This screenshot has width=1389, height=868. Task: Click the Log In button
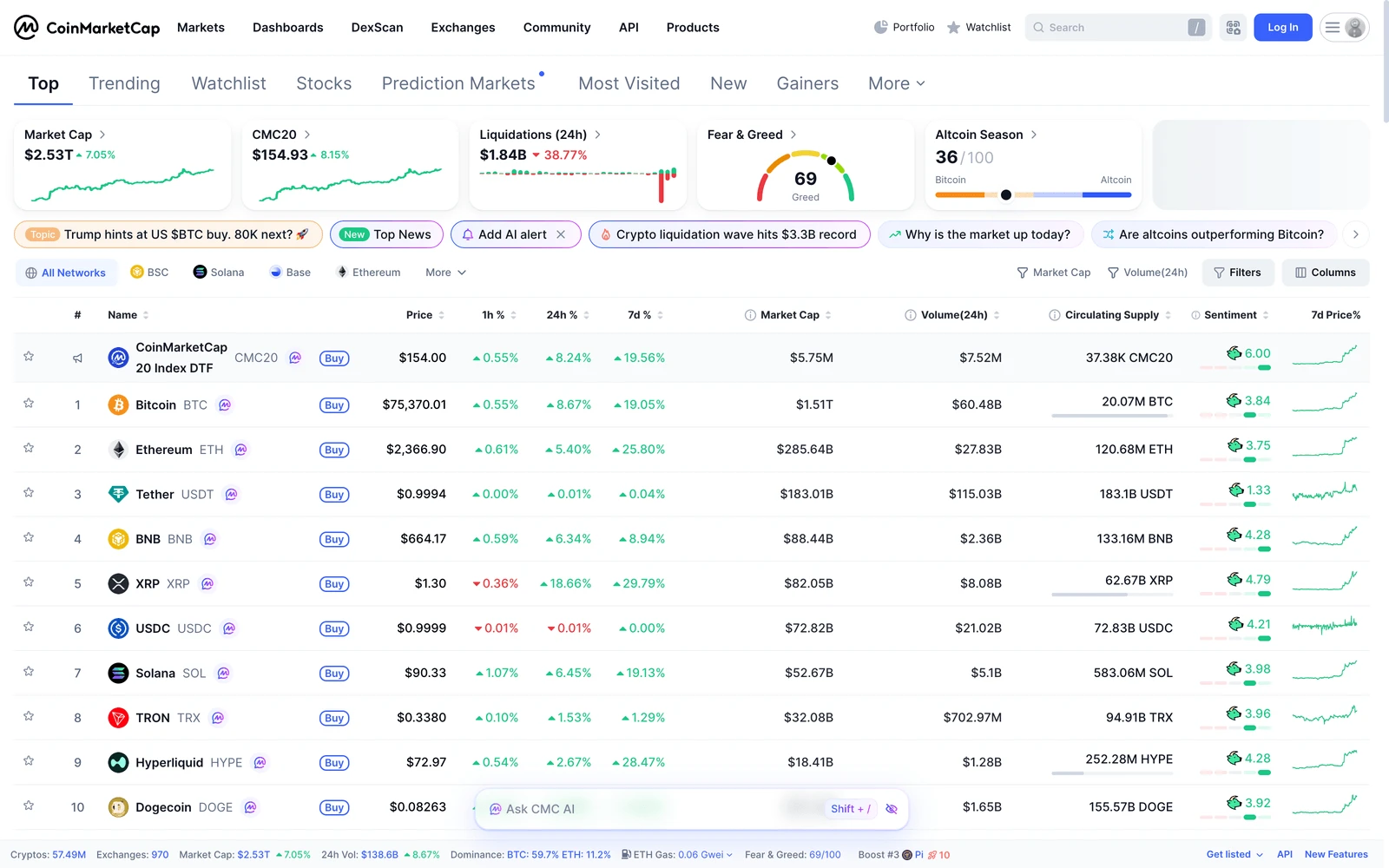coord(1283,28)
